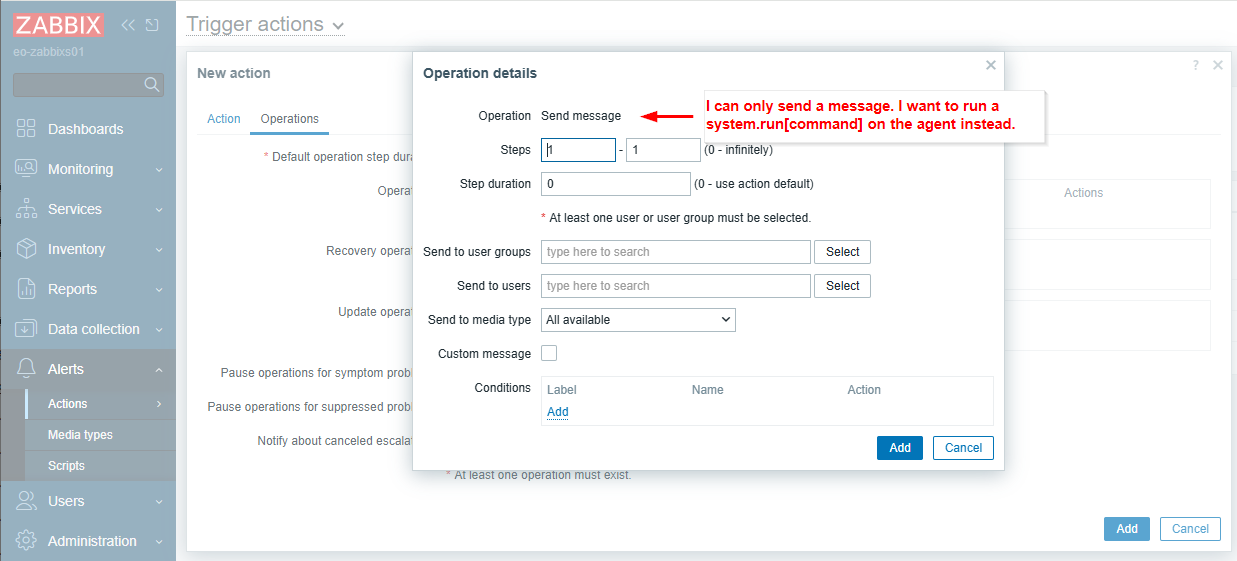
Task: Enable the Custom message checkbox
Action: (x=549, y=353)
